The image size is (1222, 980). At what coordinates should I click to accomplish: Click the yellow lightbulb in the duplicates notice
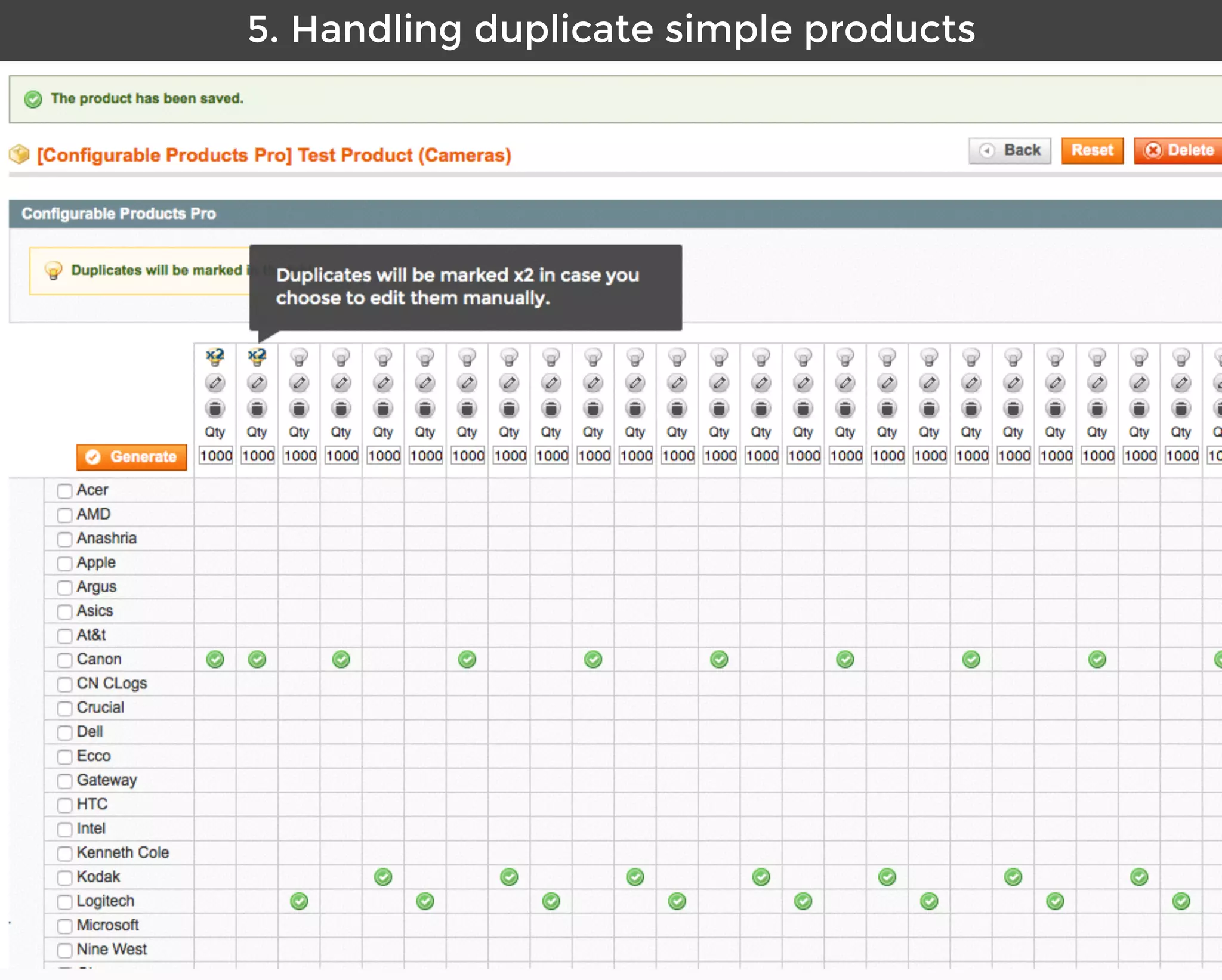click(53, 271)
